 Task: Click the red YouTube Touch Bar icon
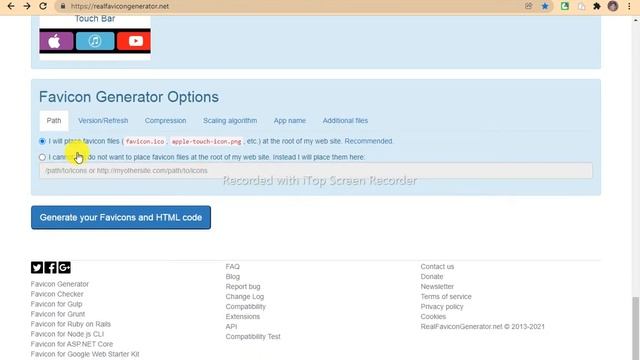click(134, 41)
